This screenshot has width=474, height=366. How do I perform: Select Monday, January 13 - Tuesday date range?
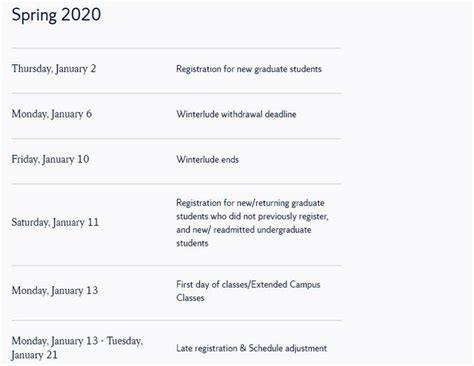(77, 341)
